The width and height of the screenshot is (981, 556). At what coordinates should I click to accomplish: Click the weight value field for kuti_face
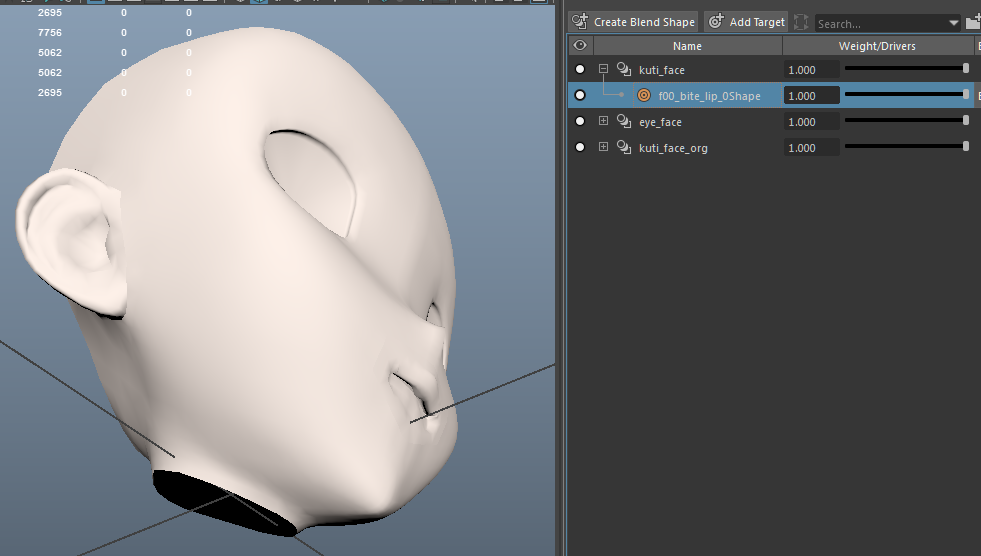811,70
